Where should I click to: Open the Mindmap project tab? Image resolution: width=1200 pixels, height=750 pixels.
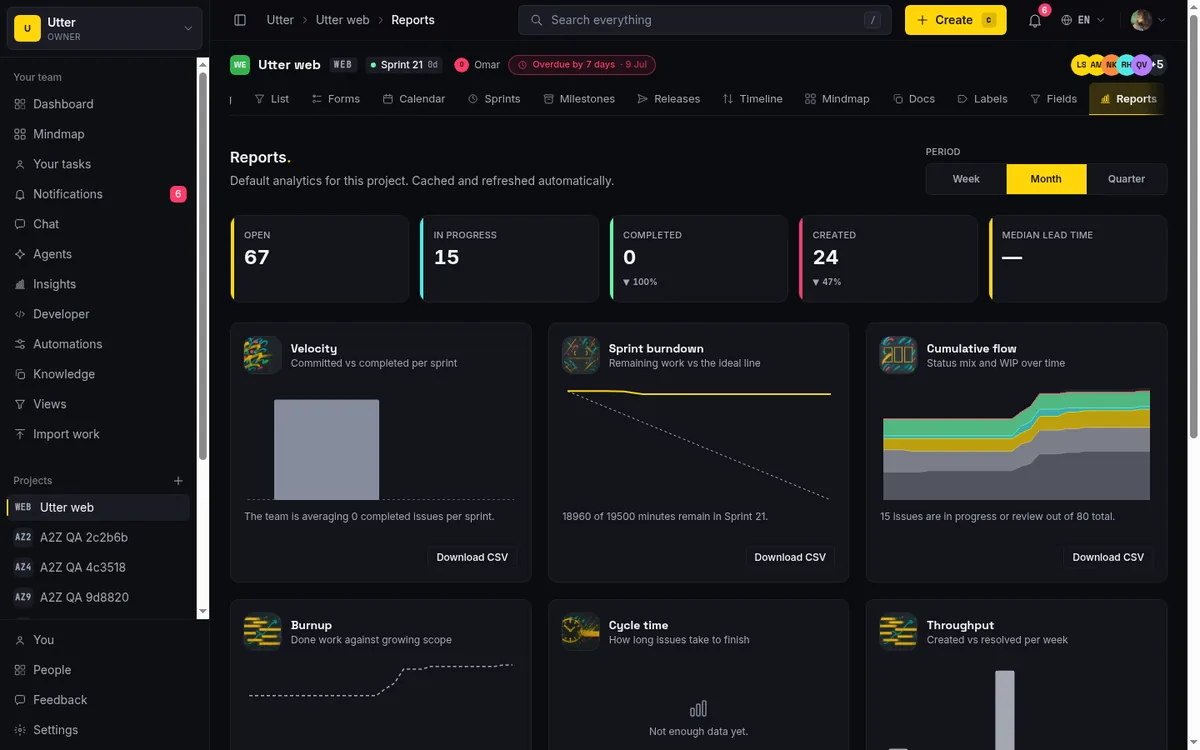click(837, 99)
